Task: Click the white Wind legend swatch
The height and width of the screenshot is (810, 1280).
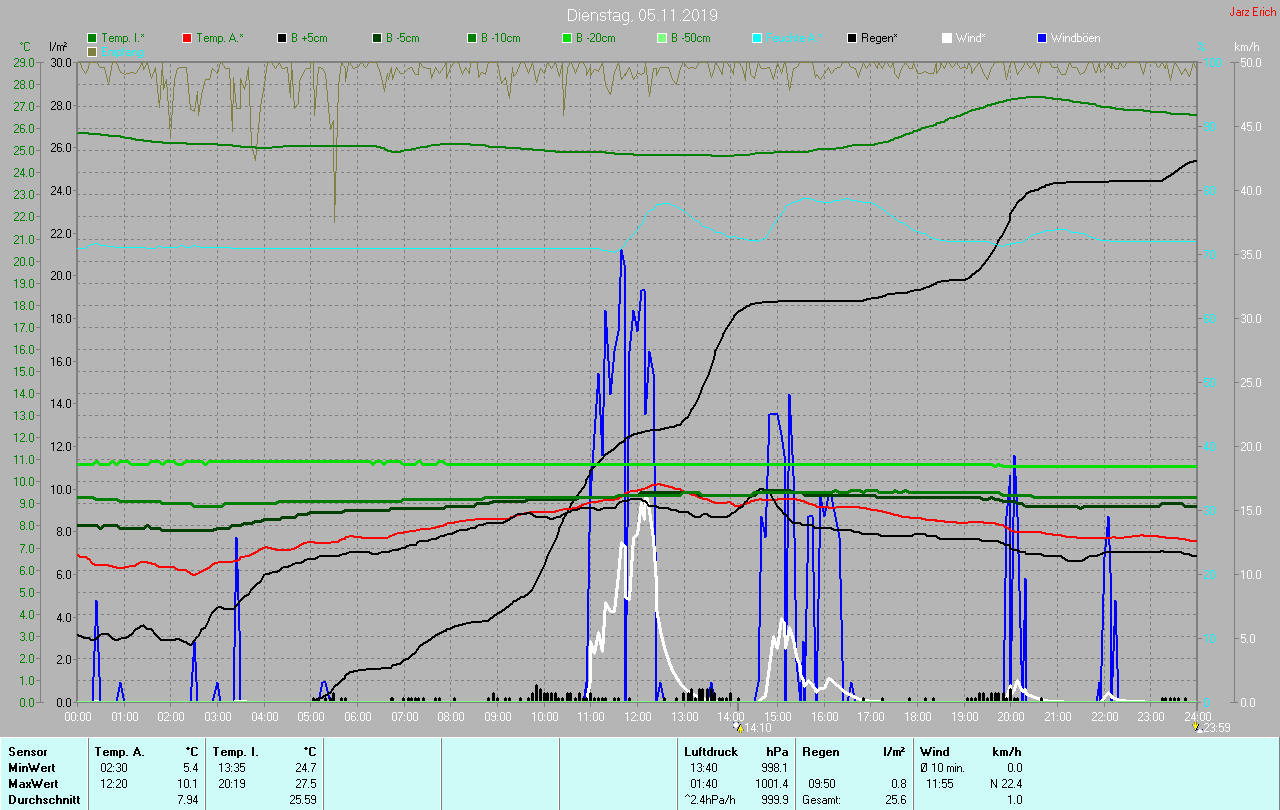Action: coord(947,38)
